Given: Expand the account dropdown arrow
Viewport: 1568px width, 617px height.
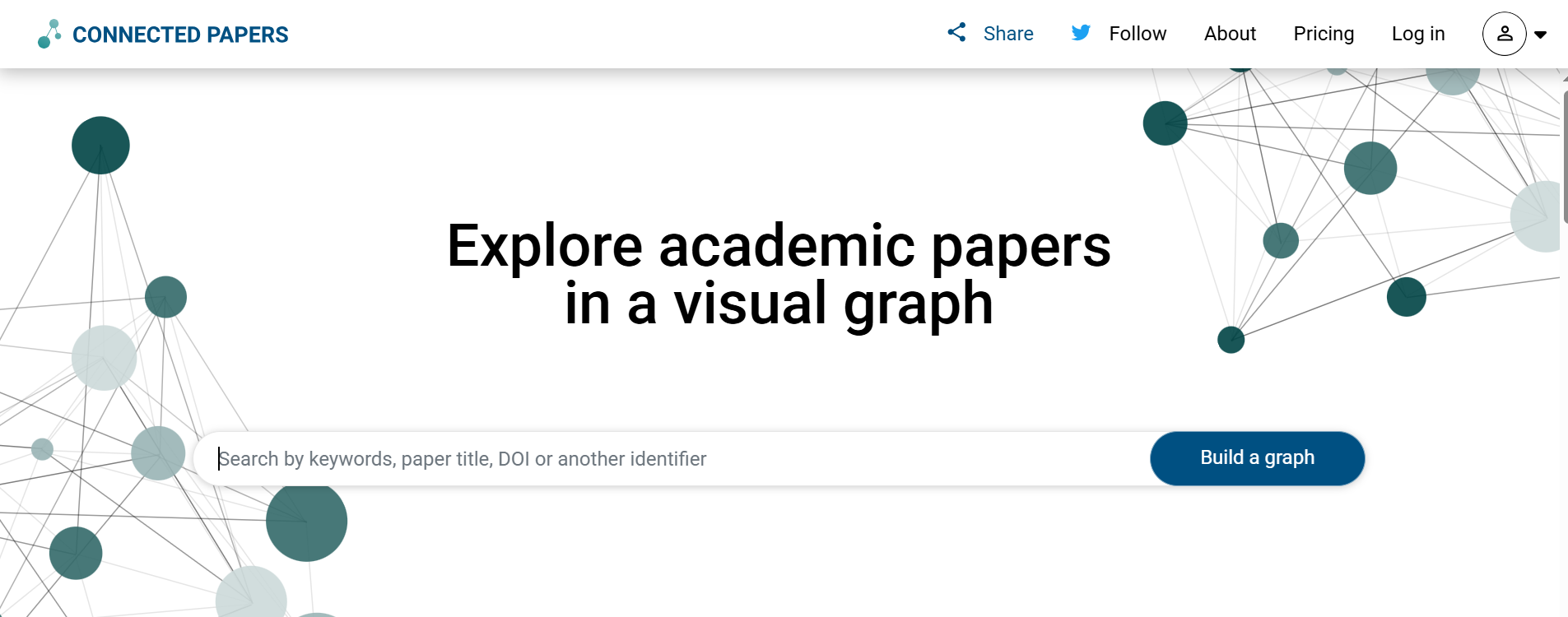Looking at the screenshot, I should (x=1541, y=35).
